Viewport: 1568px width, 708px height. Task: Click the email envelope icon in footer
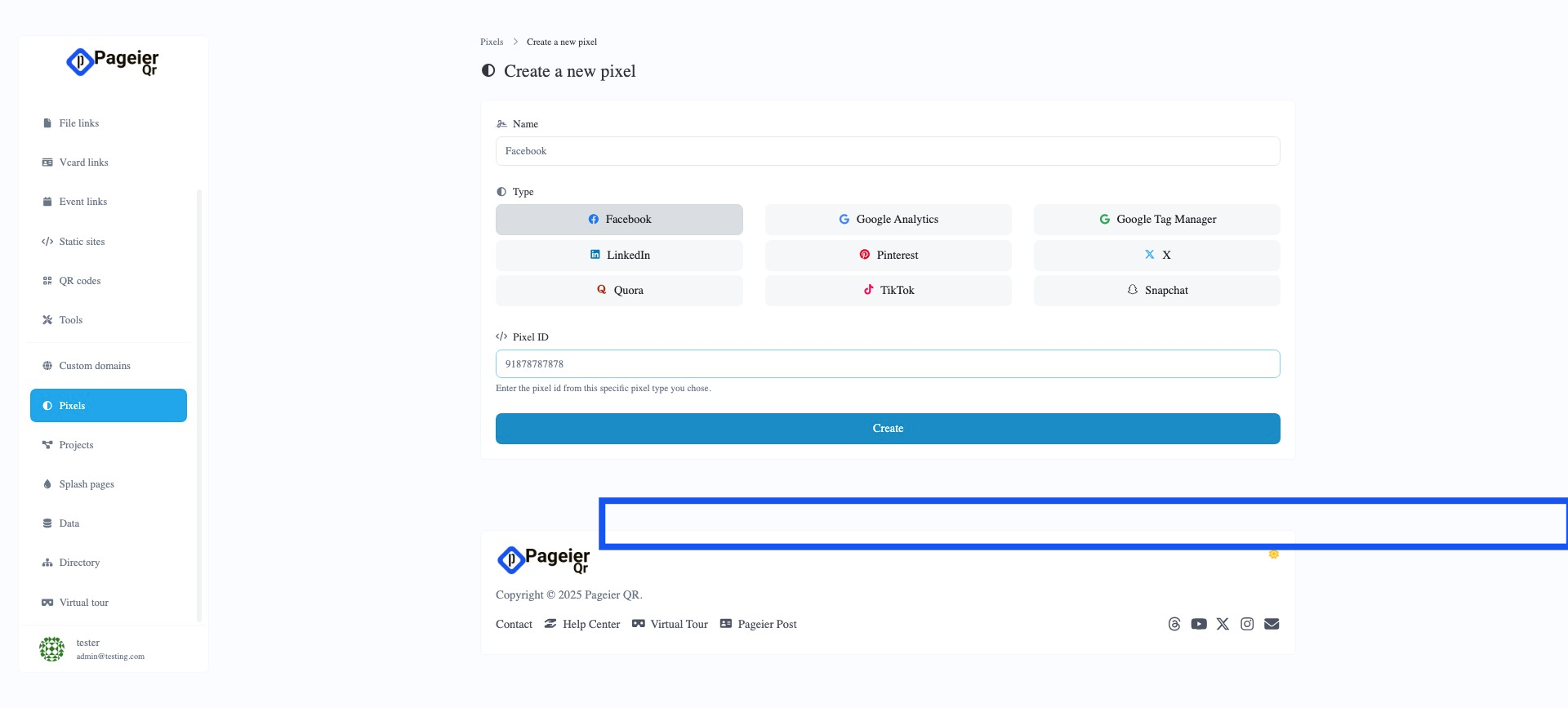1272,624
